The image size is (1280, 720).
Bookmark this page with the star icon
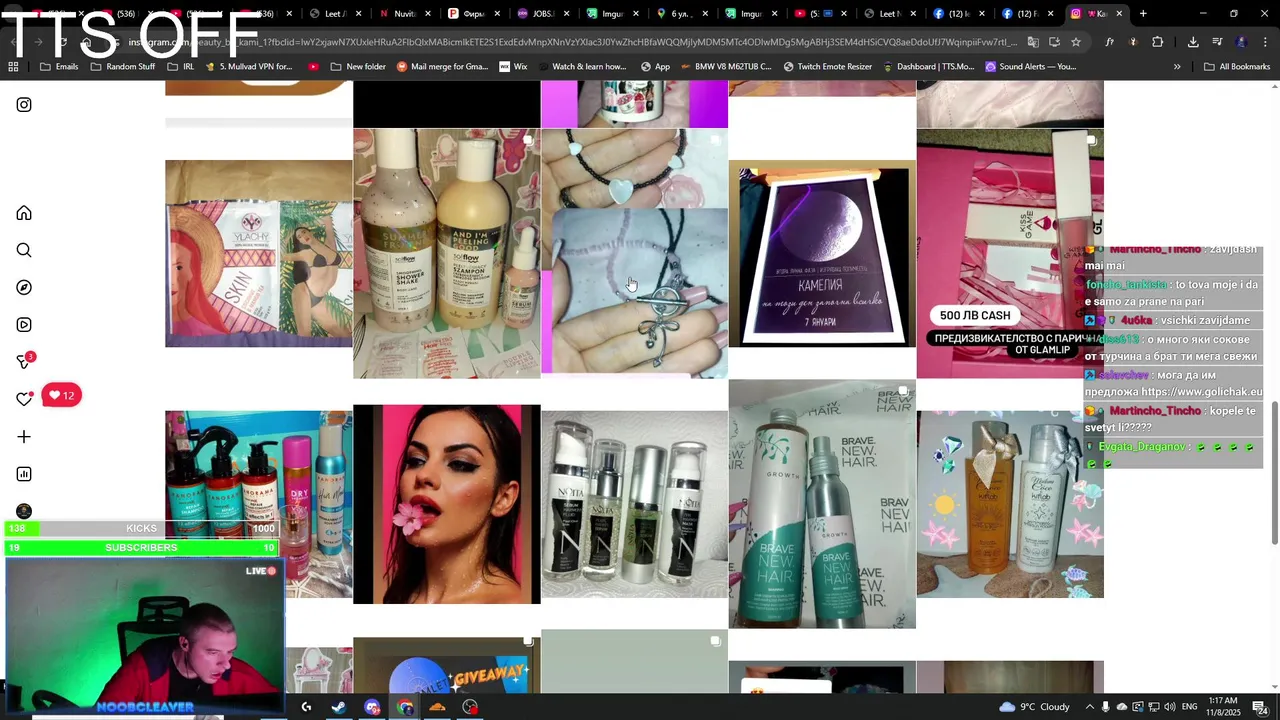coord(1076,42)
